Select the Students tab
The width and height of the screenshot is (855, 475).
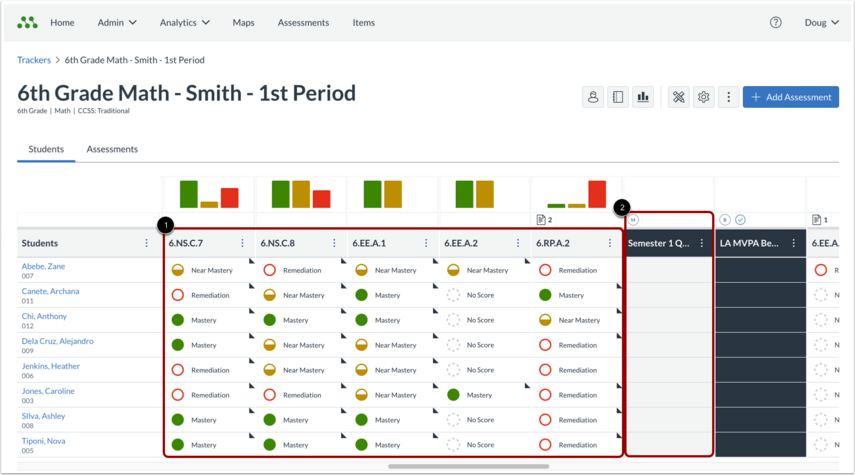point(46,149)
